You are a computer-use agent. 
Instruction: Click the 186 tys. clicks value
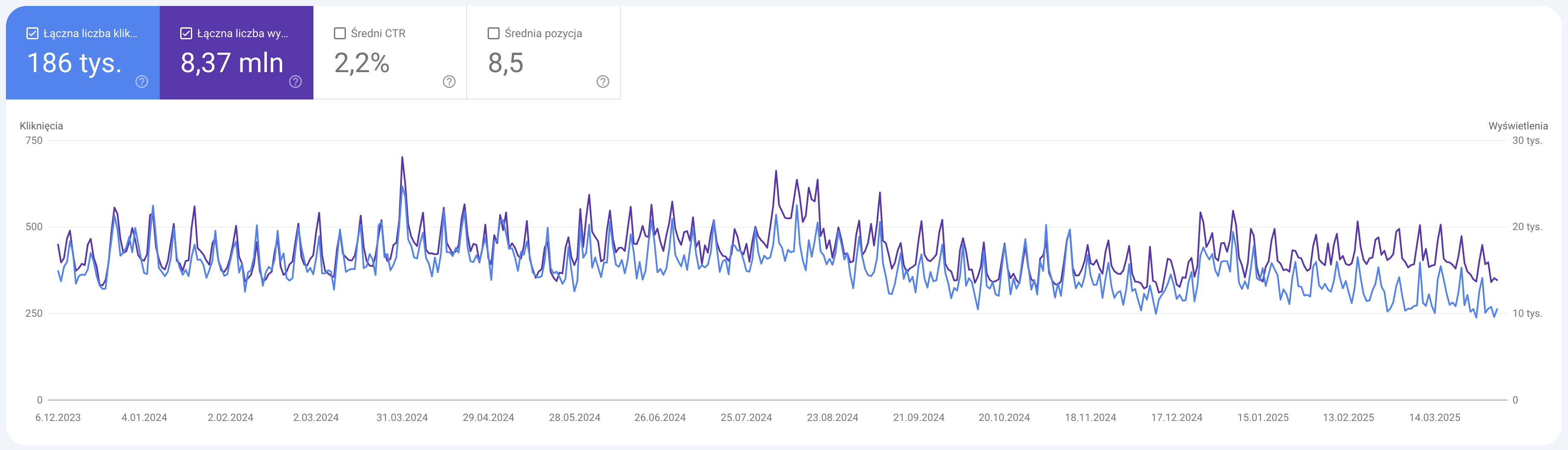click(x=74, y=63)
